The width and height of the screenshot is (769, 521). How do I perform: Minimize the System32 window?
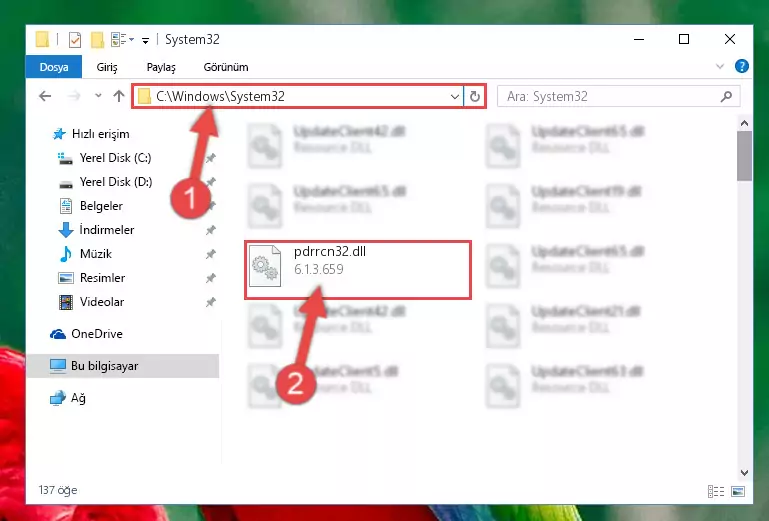click(639, 39)
